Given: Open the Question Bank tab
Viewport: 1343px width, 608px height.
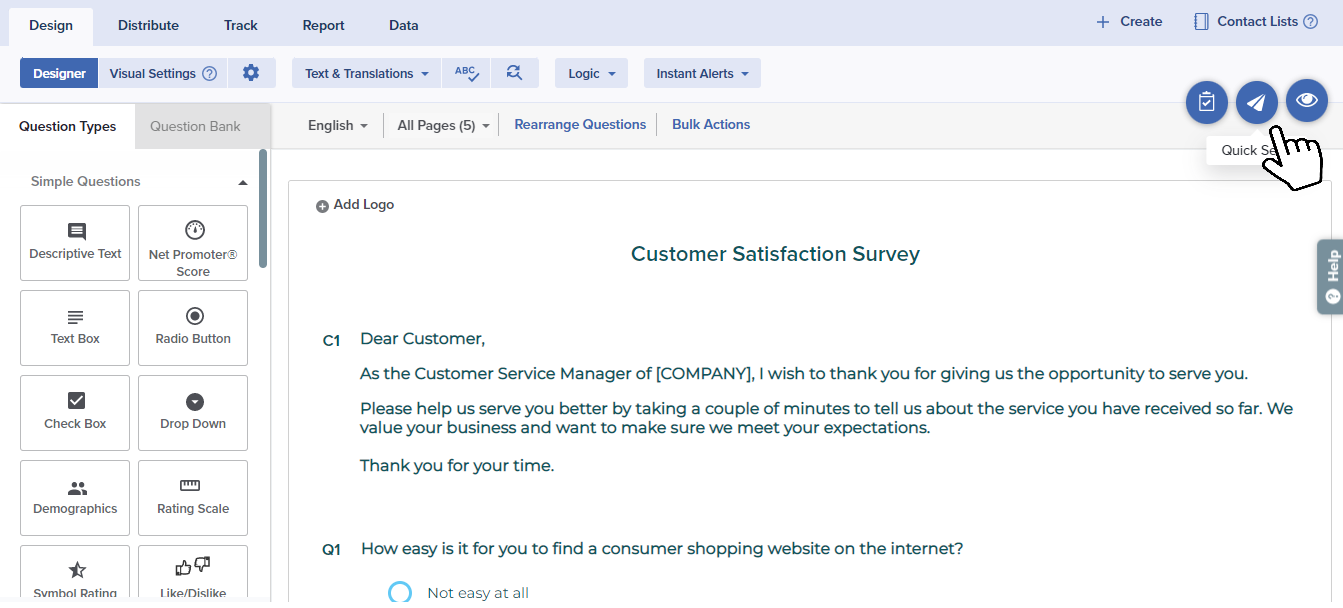Looking at the screenshot, I should coord(195,126).
